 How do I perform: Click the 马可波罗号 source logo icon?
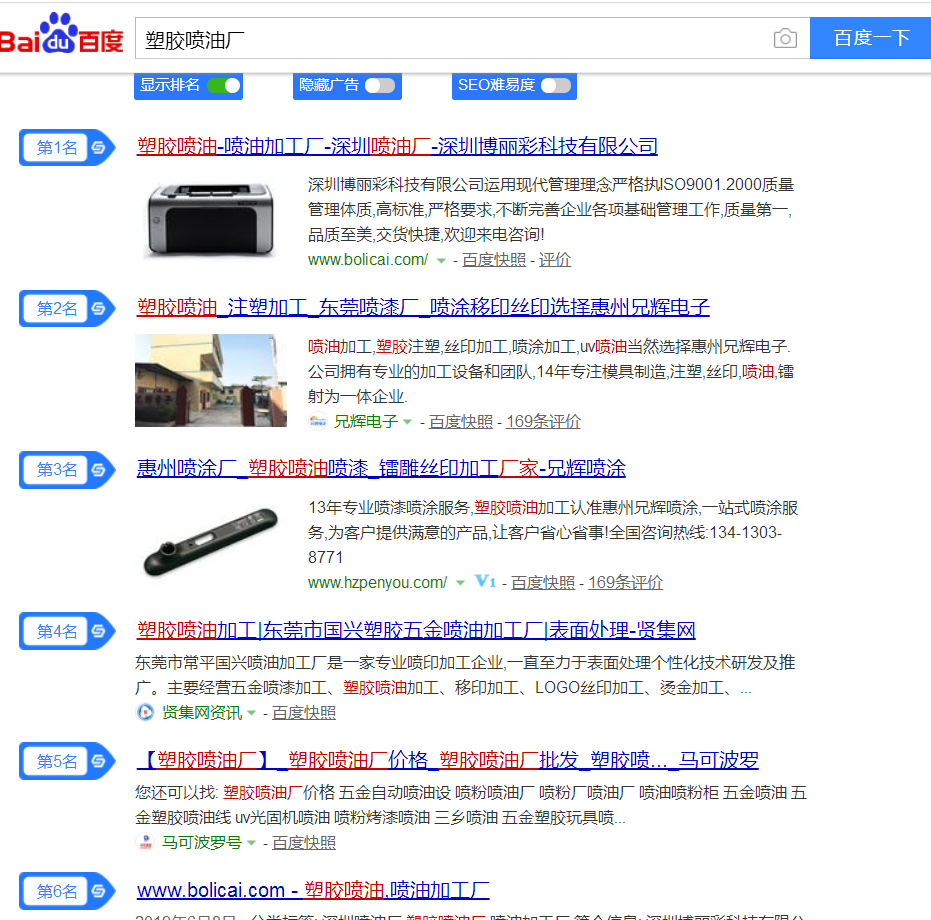pyautogui.click(x=145, y=843)
